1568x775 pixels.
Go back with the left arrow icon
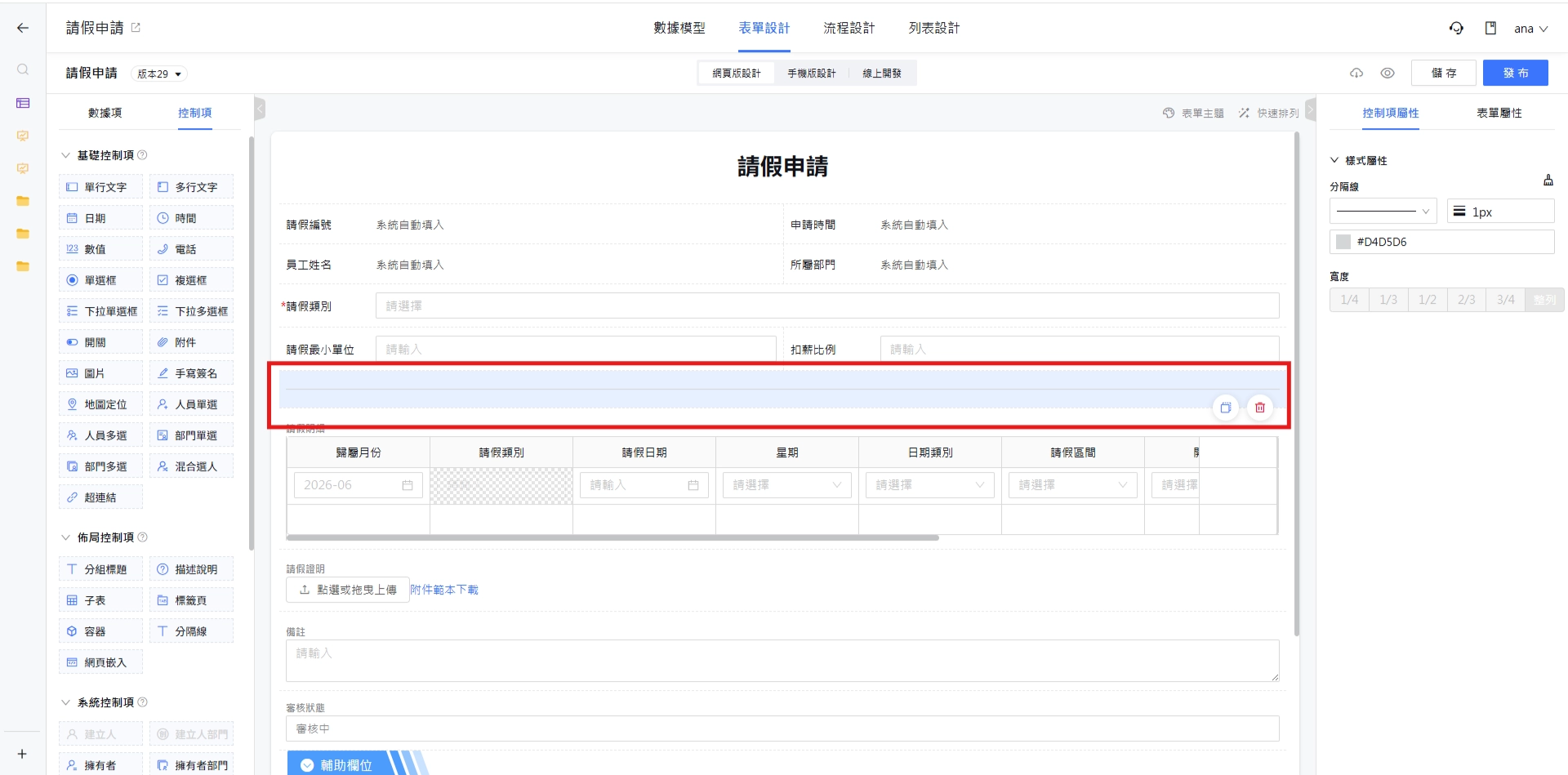point(23,28)
